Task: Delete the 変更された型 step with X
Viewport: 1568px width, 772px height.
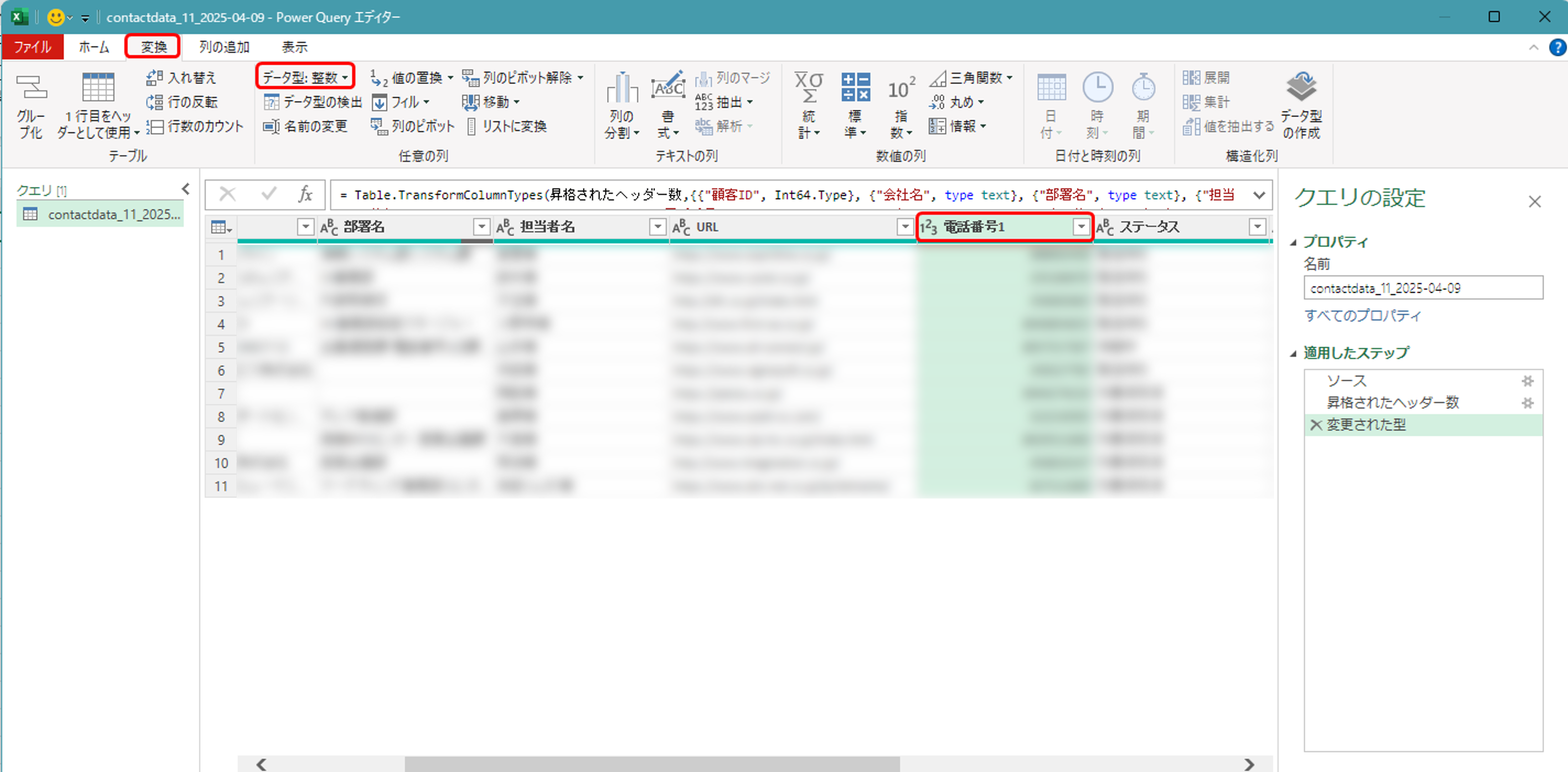Action: (x=1315, y=425)
